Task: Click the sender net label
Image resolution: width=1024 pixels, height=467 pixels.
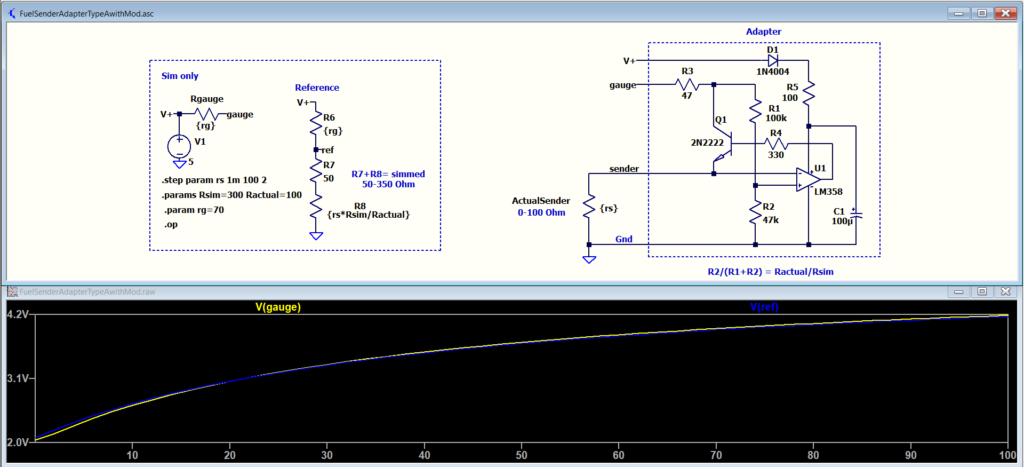Action: (x=623, y=169)
